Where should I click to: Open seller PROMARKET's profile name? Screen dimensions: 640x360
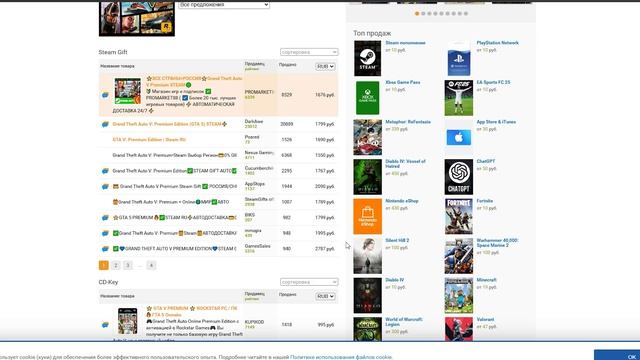tap(259, 92)
